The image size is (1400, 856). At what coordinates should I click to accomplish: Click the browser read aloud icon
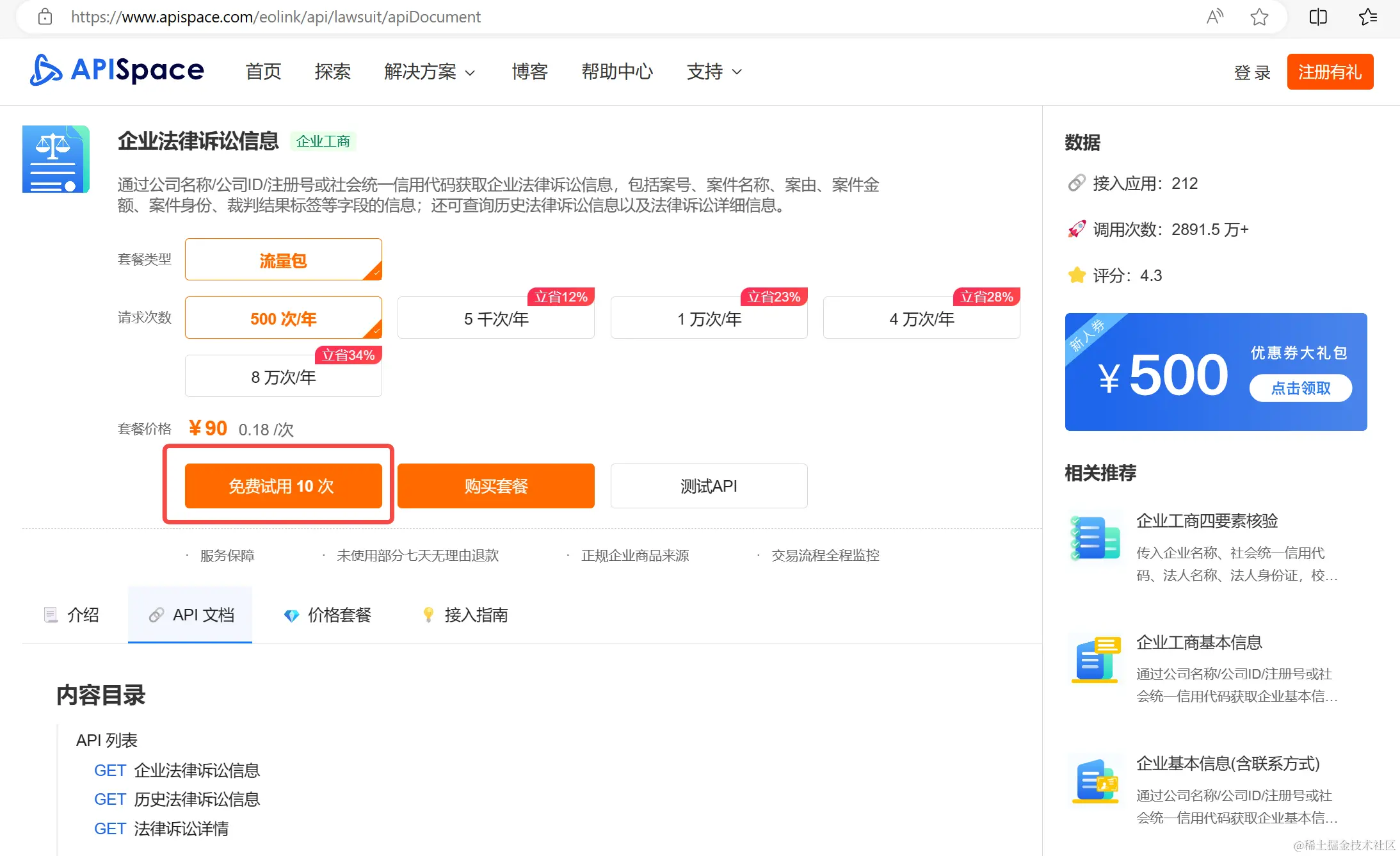click(1214, 17)
